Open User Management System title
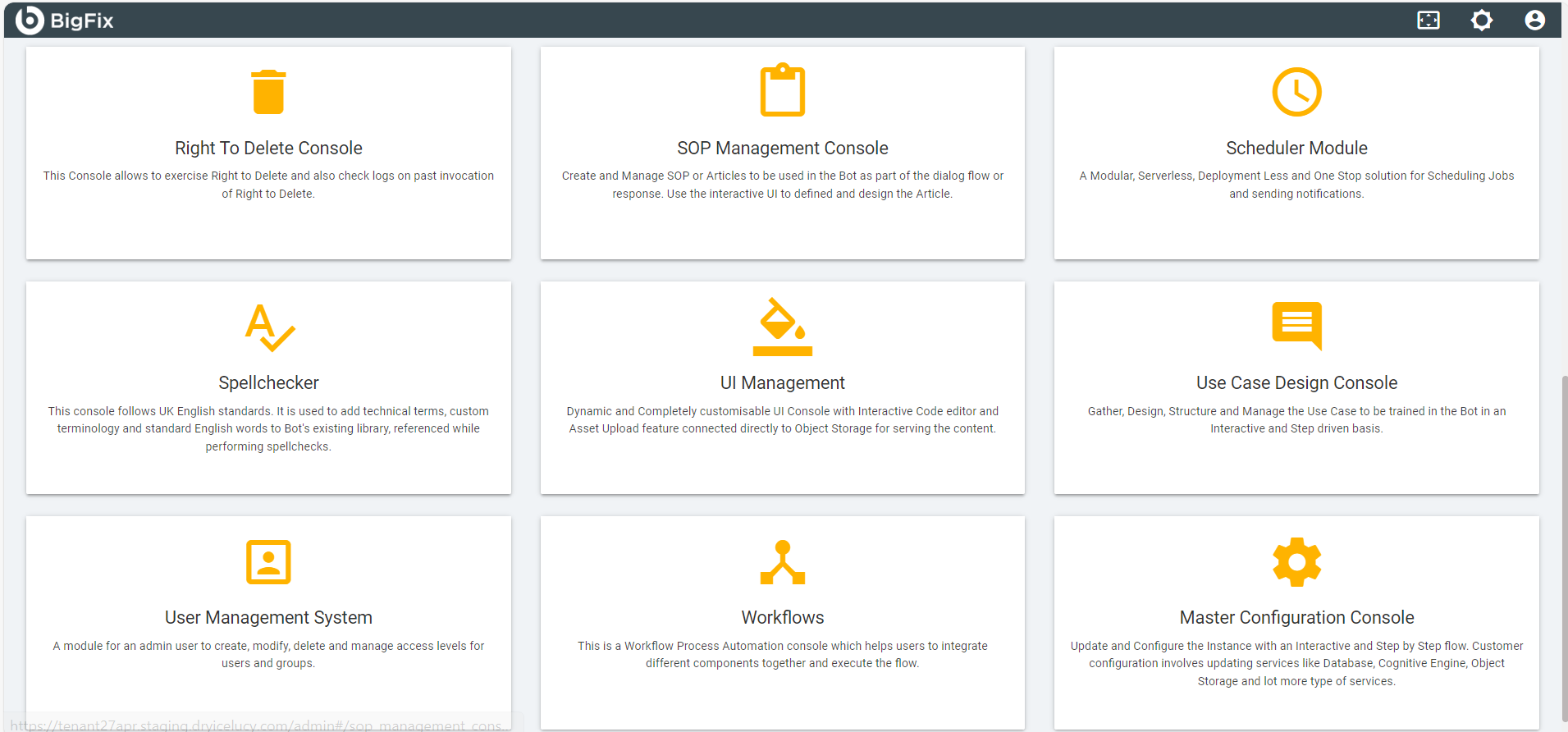The height and width of the screenshot is (732, 1568). [268, 617]
